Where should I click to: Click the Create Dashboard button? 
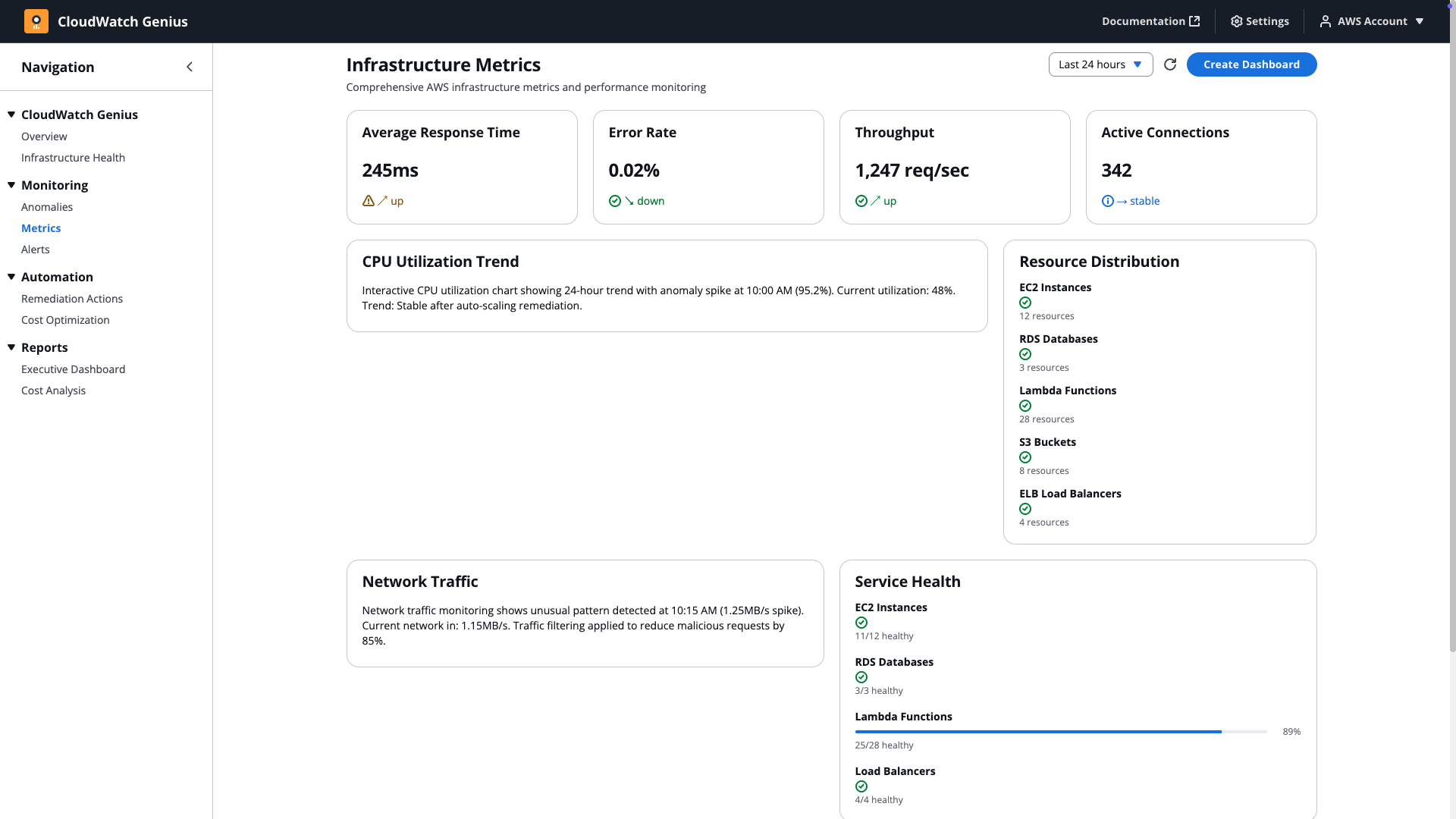coord(1251,64)
